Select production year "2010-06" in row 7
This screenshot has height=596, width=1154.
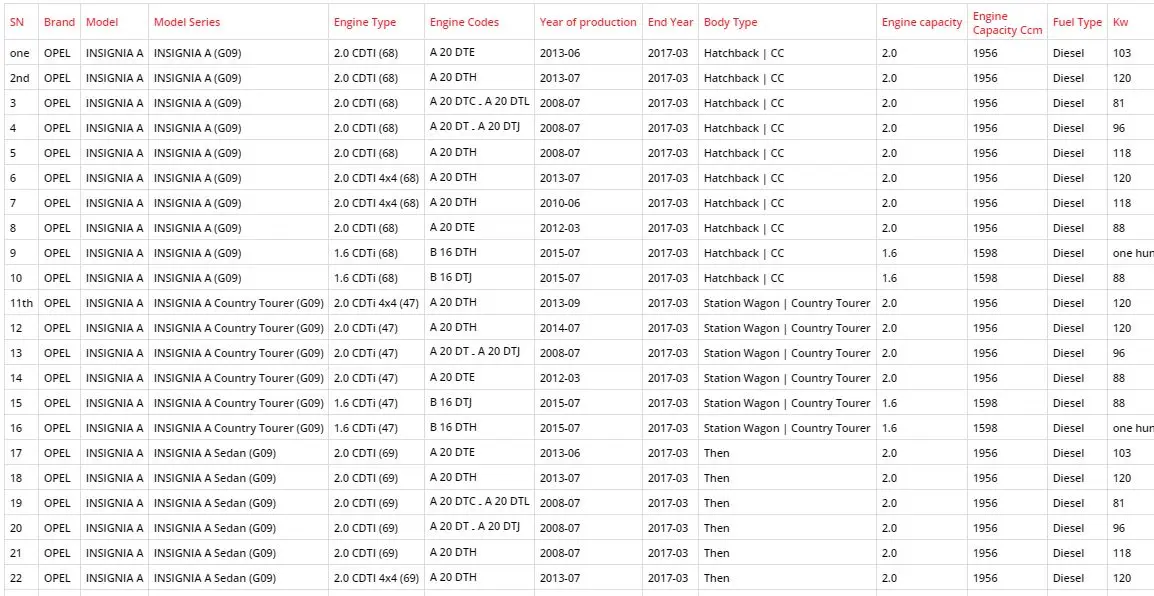point(560,203)
